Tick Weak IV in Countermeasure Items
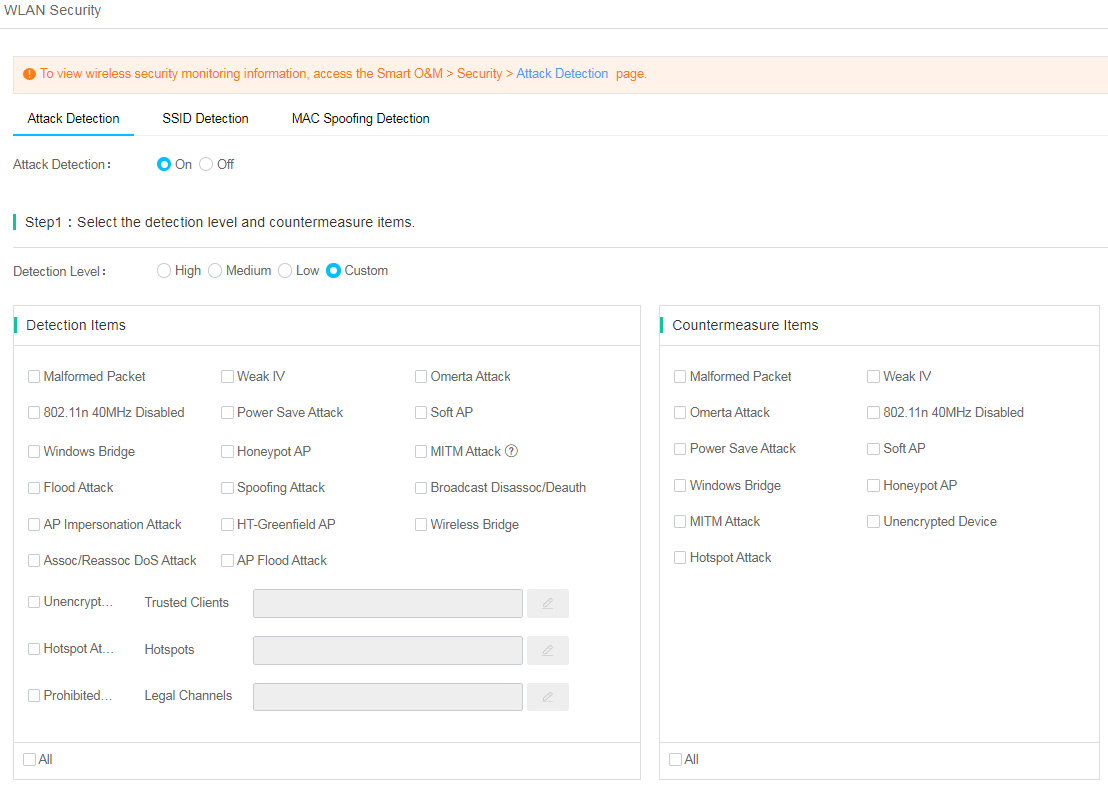The image size is (1108, 787). pos(873,377)
